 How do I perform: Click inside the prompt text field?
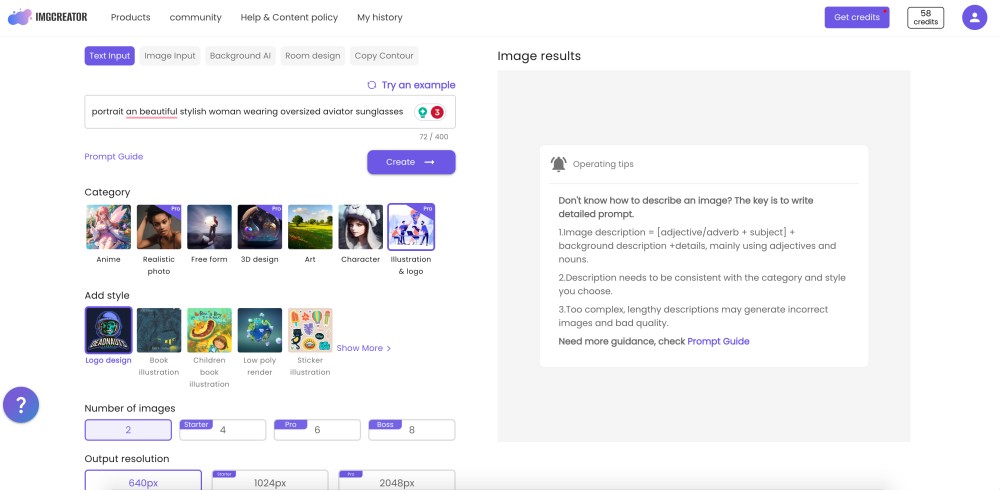248,112
